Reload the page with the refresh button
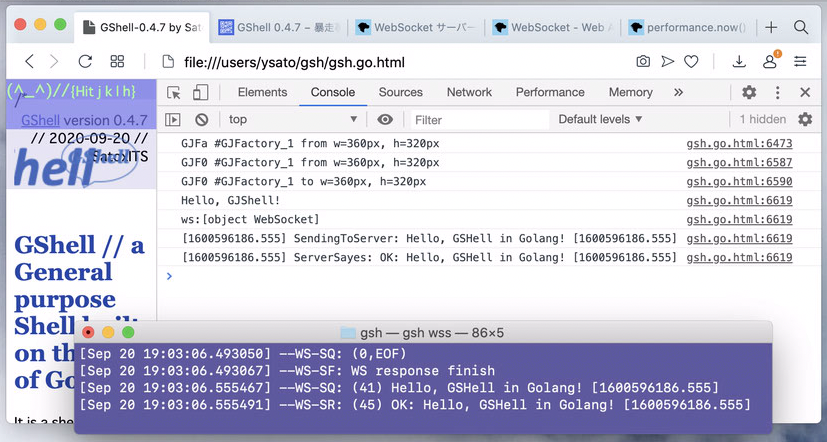The image size is (827, 442). 86,62
